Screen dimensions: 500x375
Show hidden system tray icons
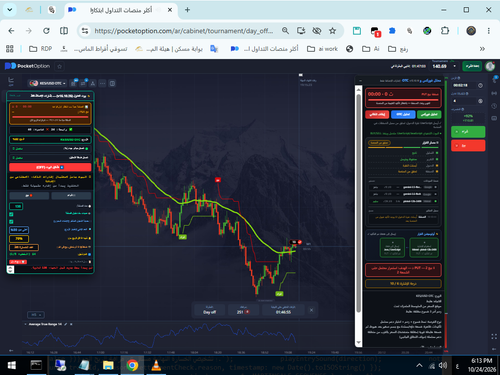click(419, 366)
